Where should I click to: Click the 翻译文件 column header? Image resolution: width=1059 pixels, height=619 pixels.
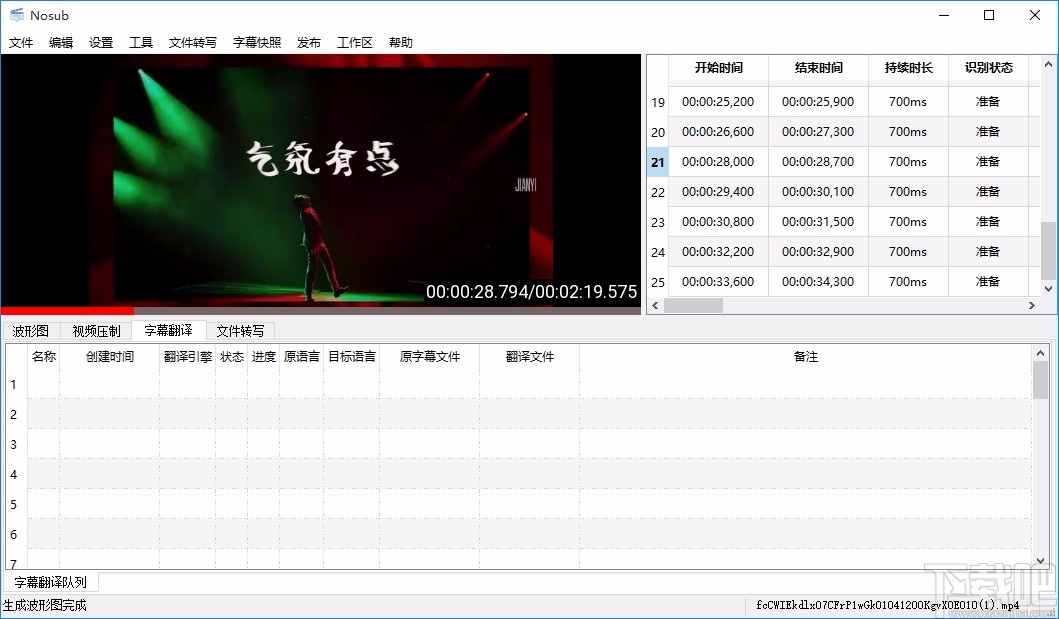(530, 356)
